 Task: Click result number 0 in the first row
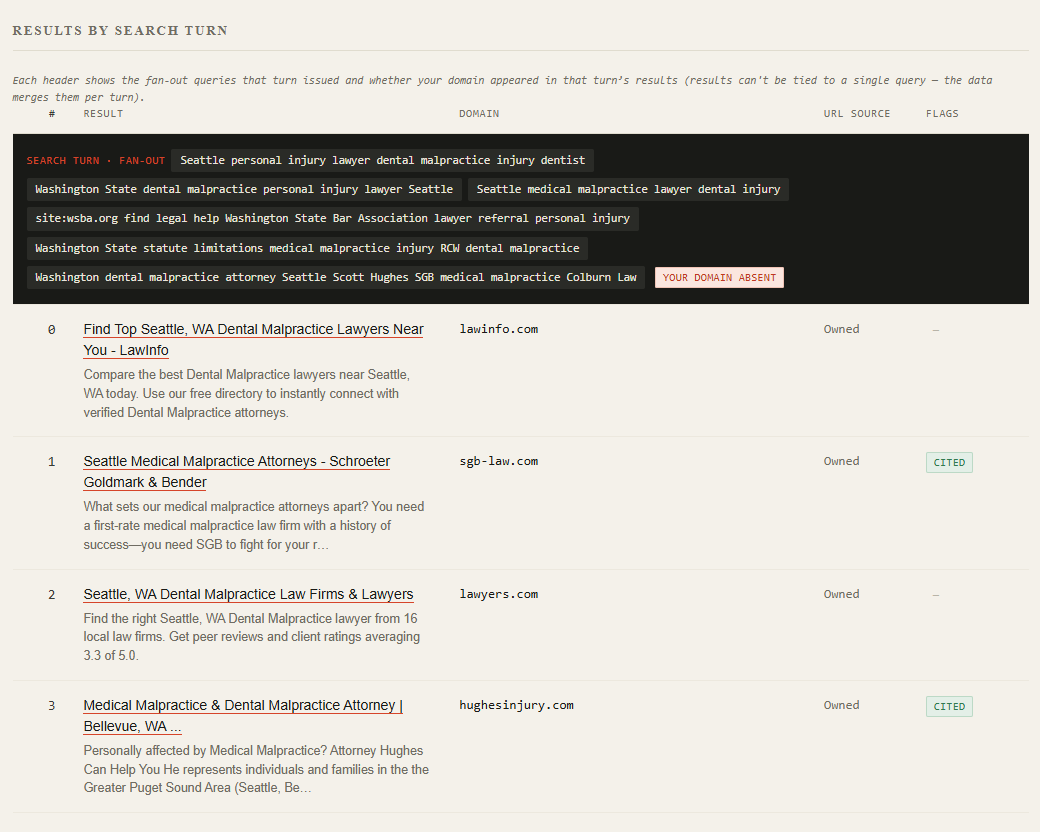pos(52,330)
